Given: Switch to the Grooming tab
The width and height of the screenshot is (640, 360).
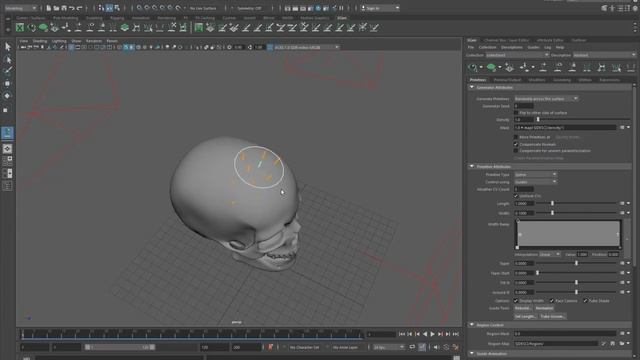Looking at the screenshot, I should tap(562, 80).
